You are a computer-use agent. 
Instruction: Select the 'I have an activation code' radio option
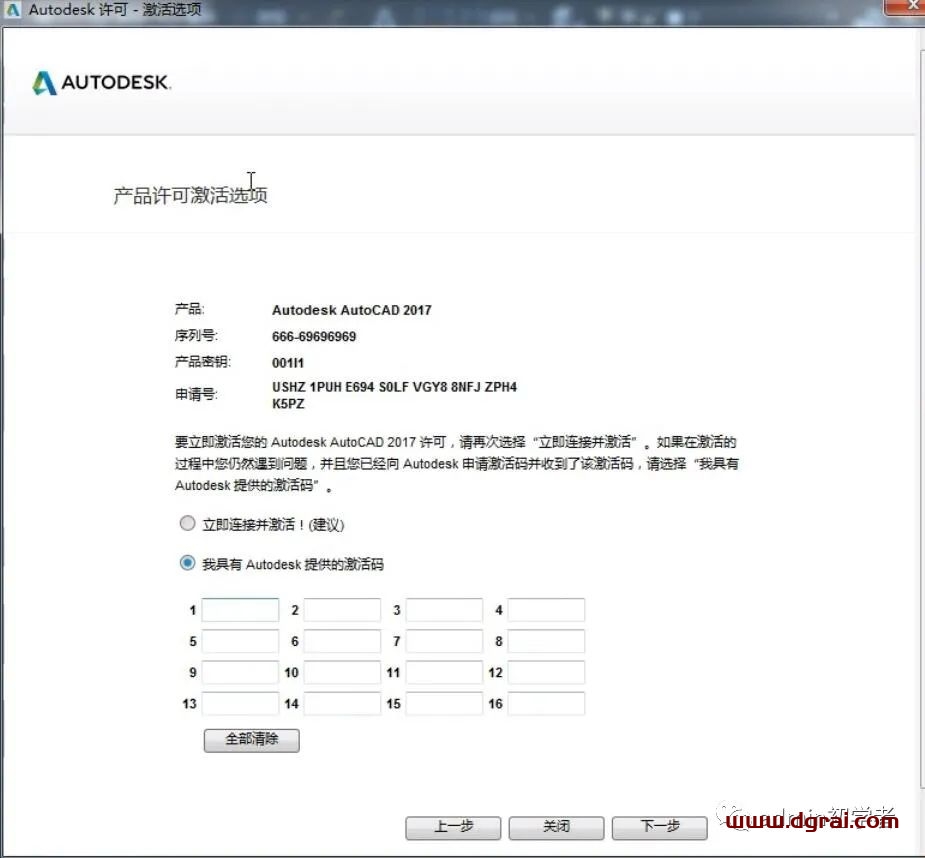(187, 563)
